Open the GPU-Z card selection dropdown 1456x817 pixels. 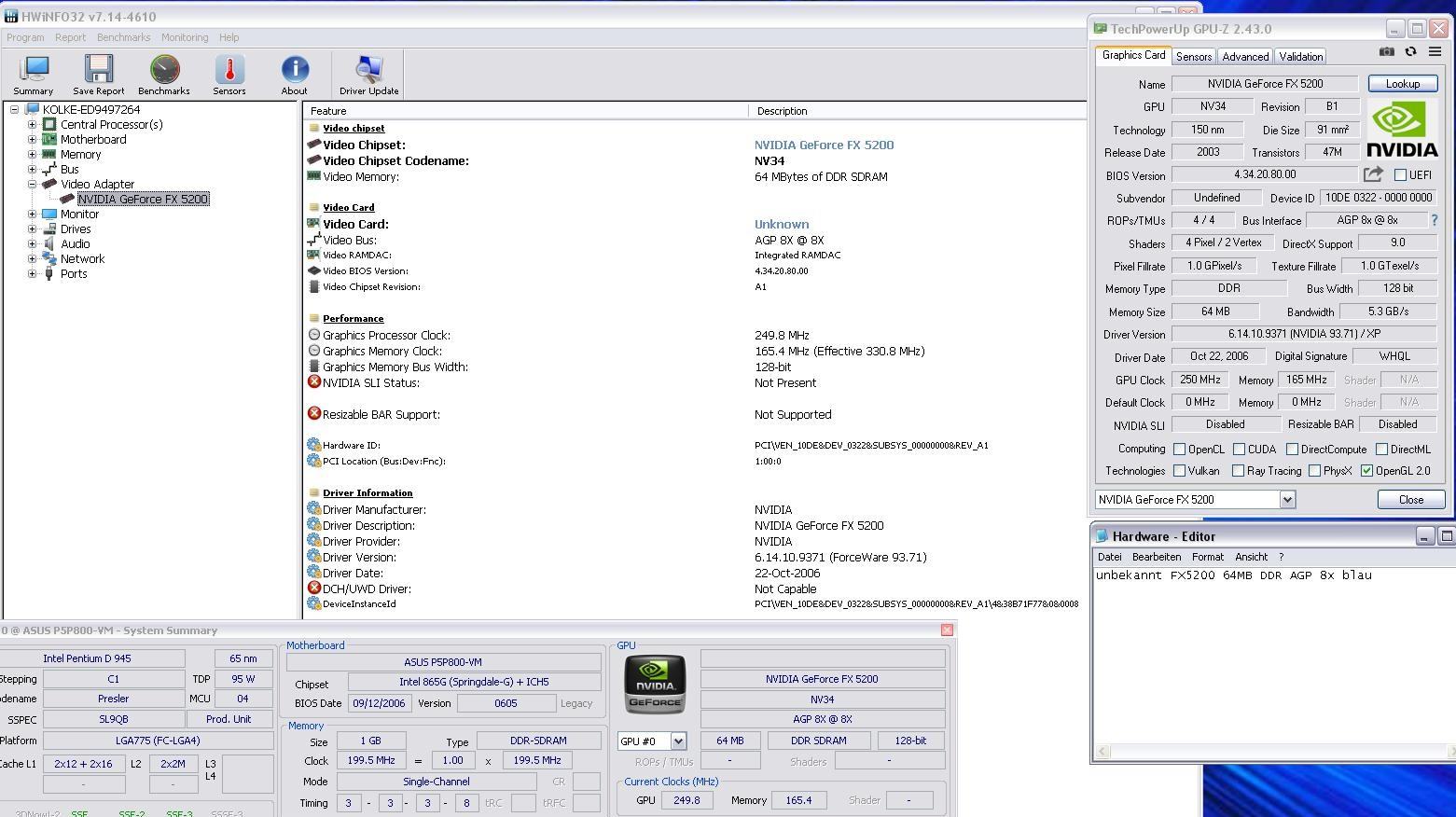(1287, 499)
